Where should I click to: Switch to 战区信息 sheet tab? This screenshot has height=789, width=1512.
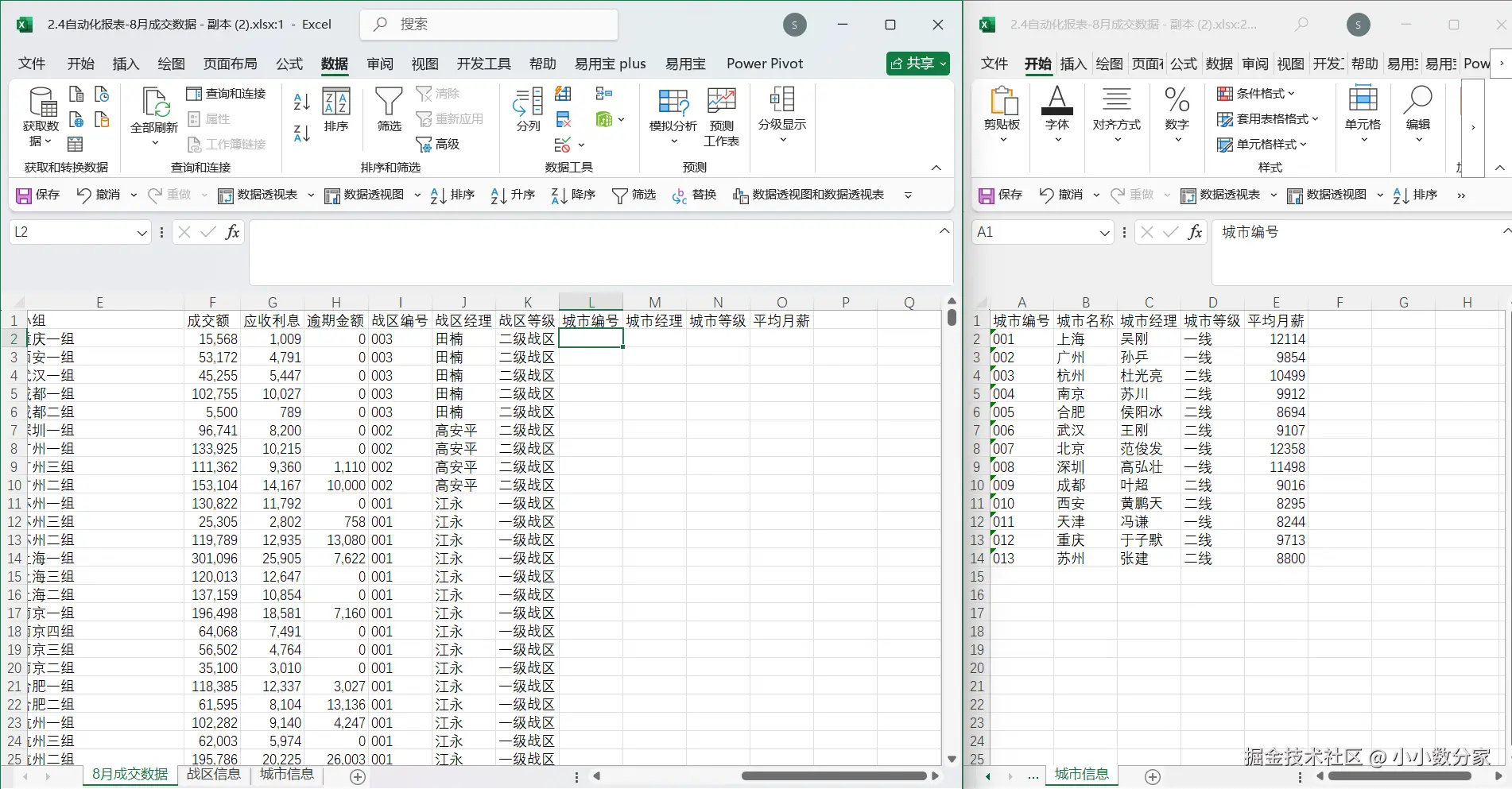pyautogui.click(x=214, y=775)
